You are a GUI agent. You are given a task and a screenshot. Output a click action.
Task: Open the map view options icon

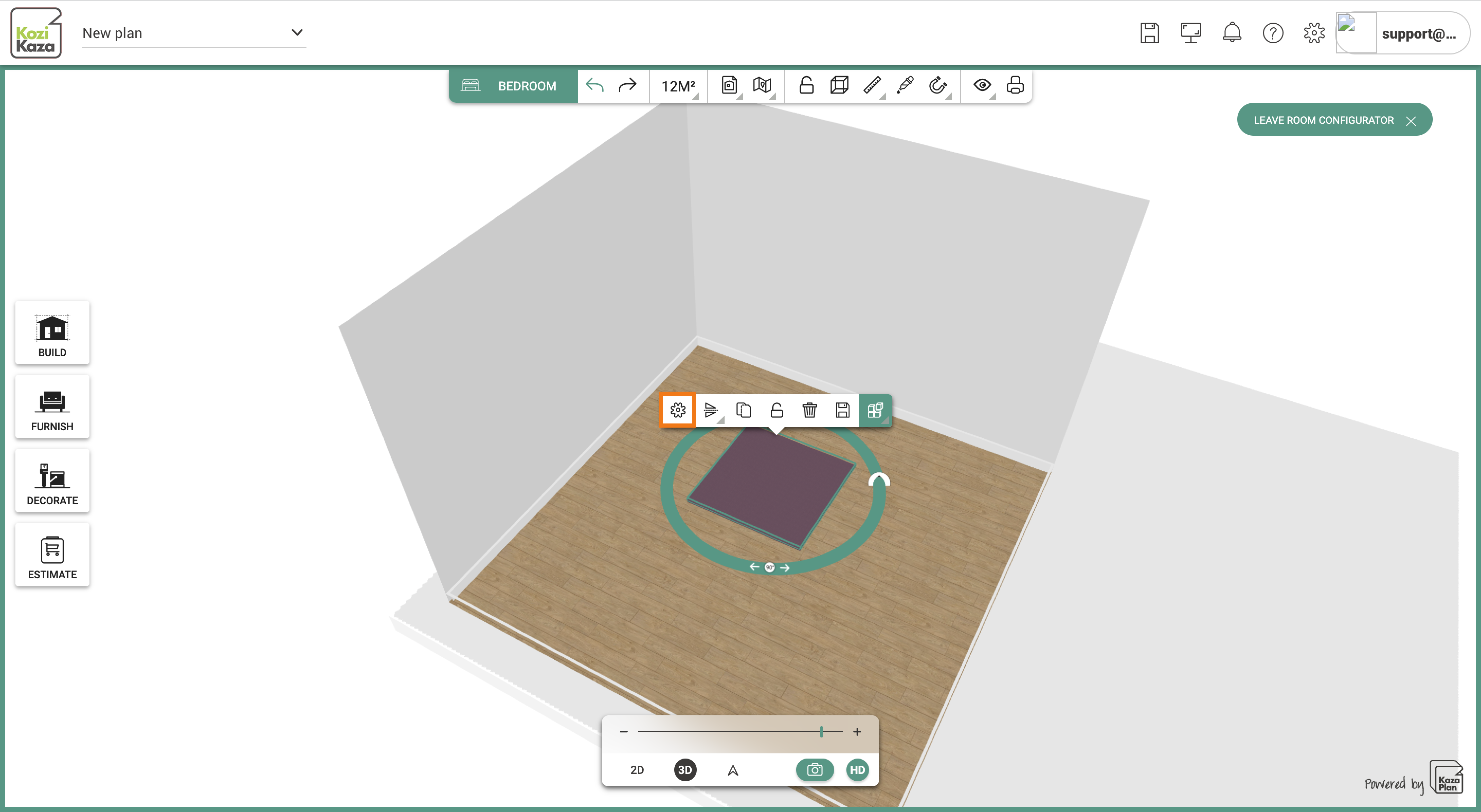click(x=763, y=86)
